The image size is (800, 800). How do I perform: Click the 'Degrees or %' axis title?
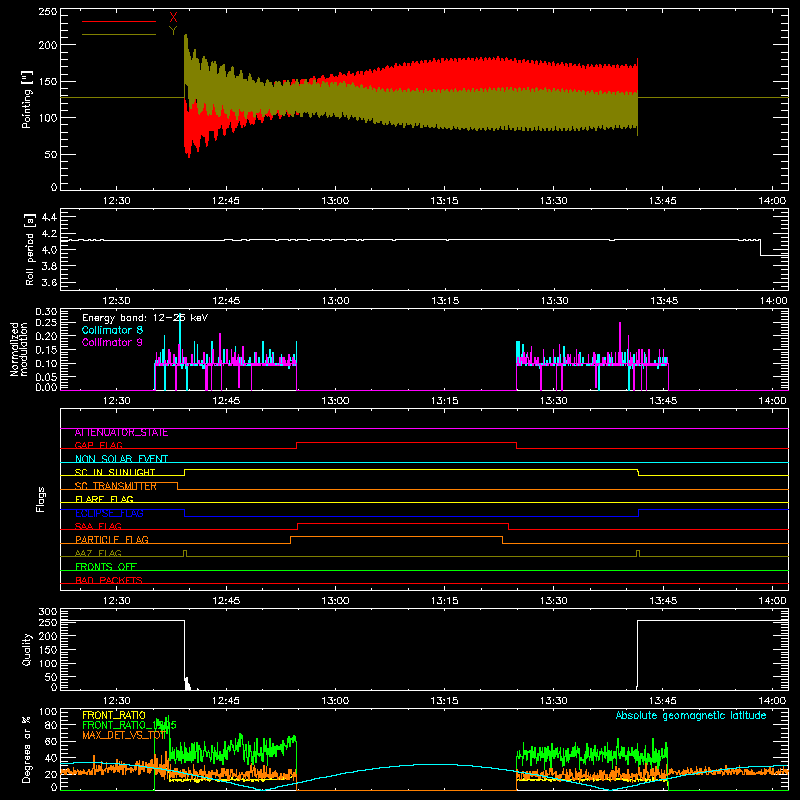[x=27, y=749]
